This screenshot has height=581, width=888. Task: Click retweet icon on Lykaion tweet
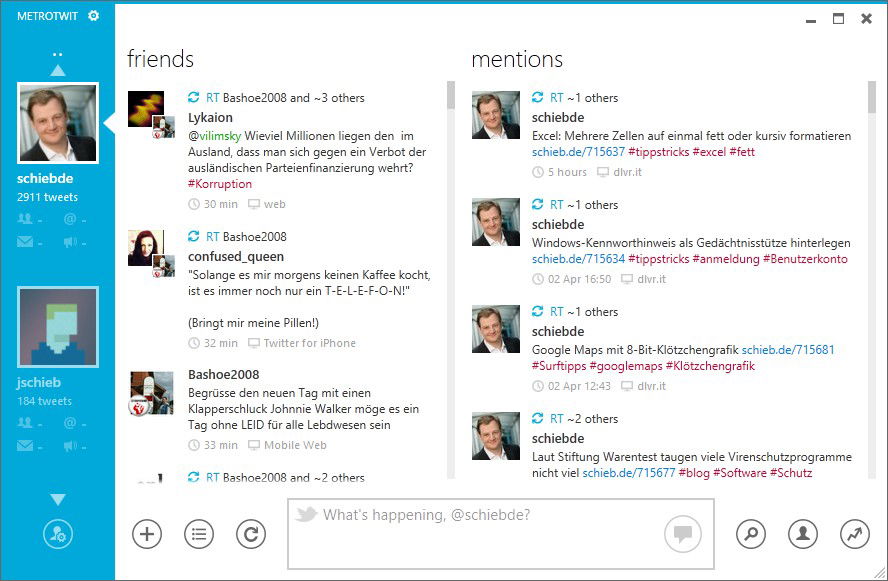coord(194,97)
